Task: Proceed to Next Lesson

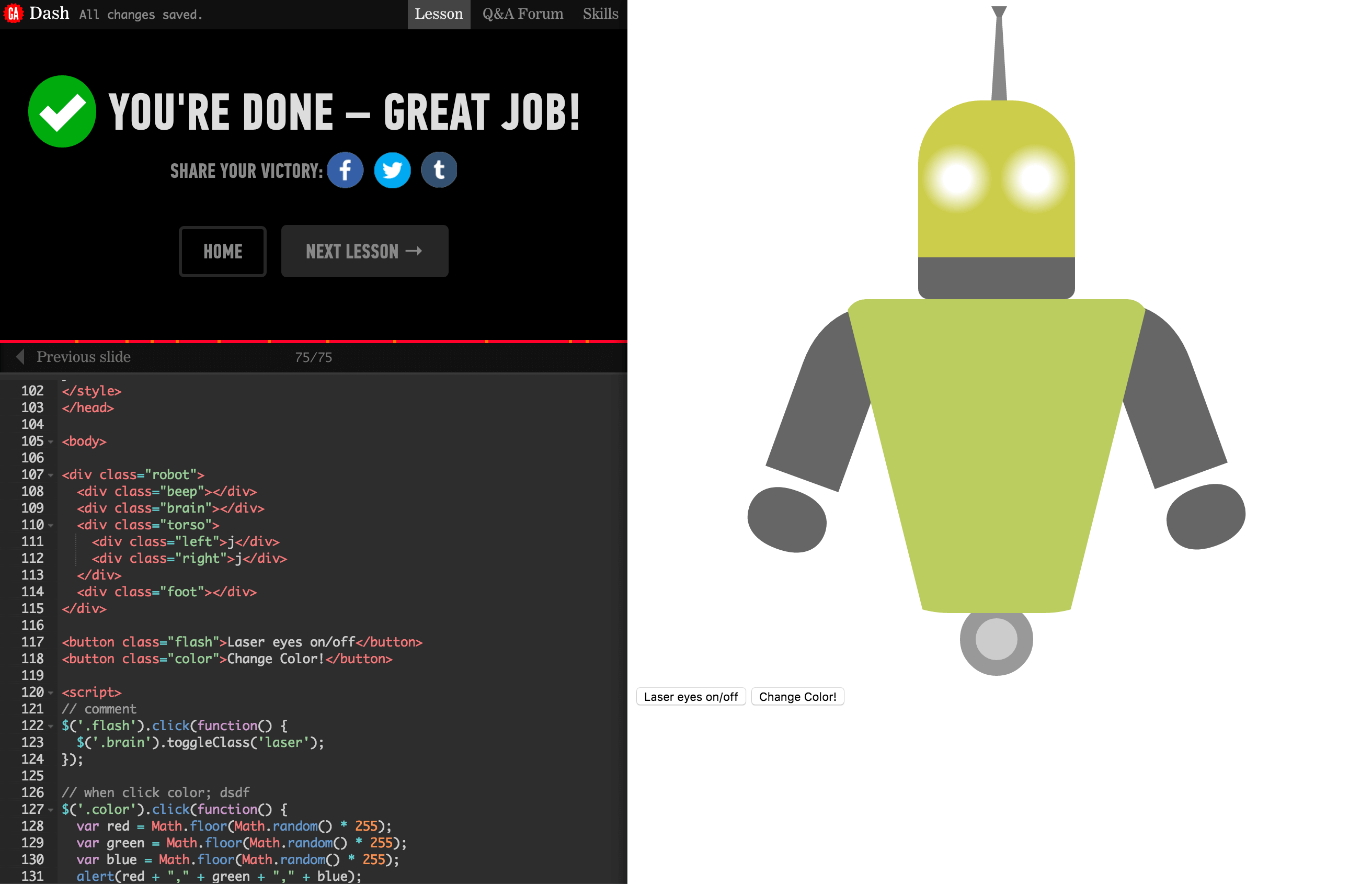Action: 364,252
